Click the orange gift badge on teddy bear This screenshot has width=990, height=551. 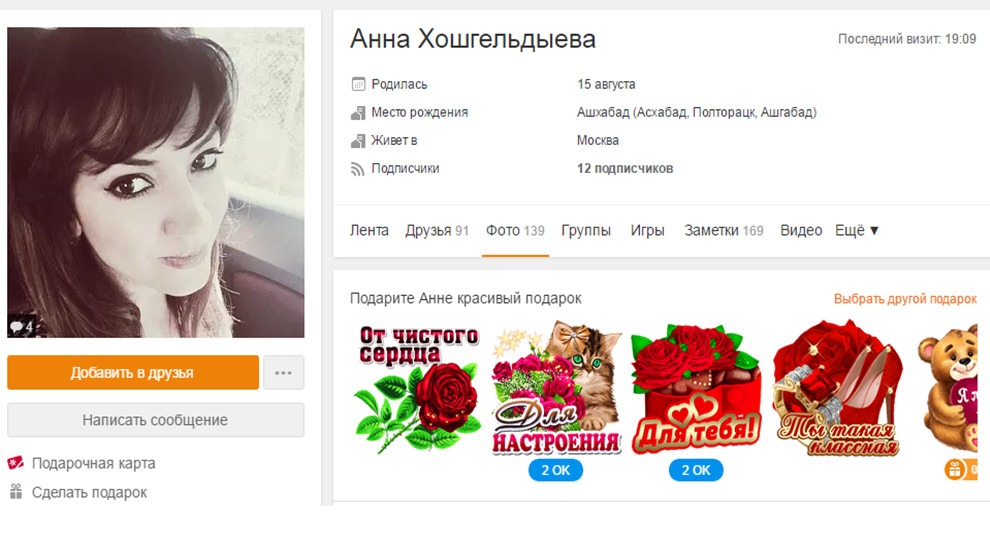[x=955, y=470]
